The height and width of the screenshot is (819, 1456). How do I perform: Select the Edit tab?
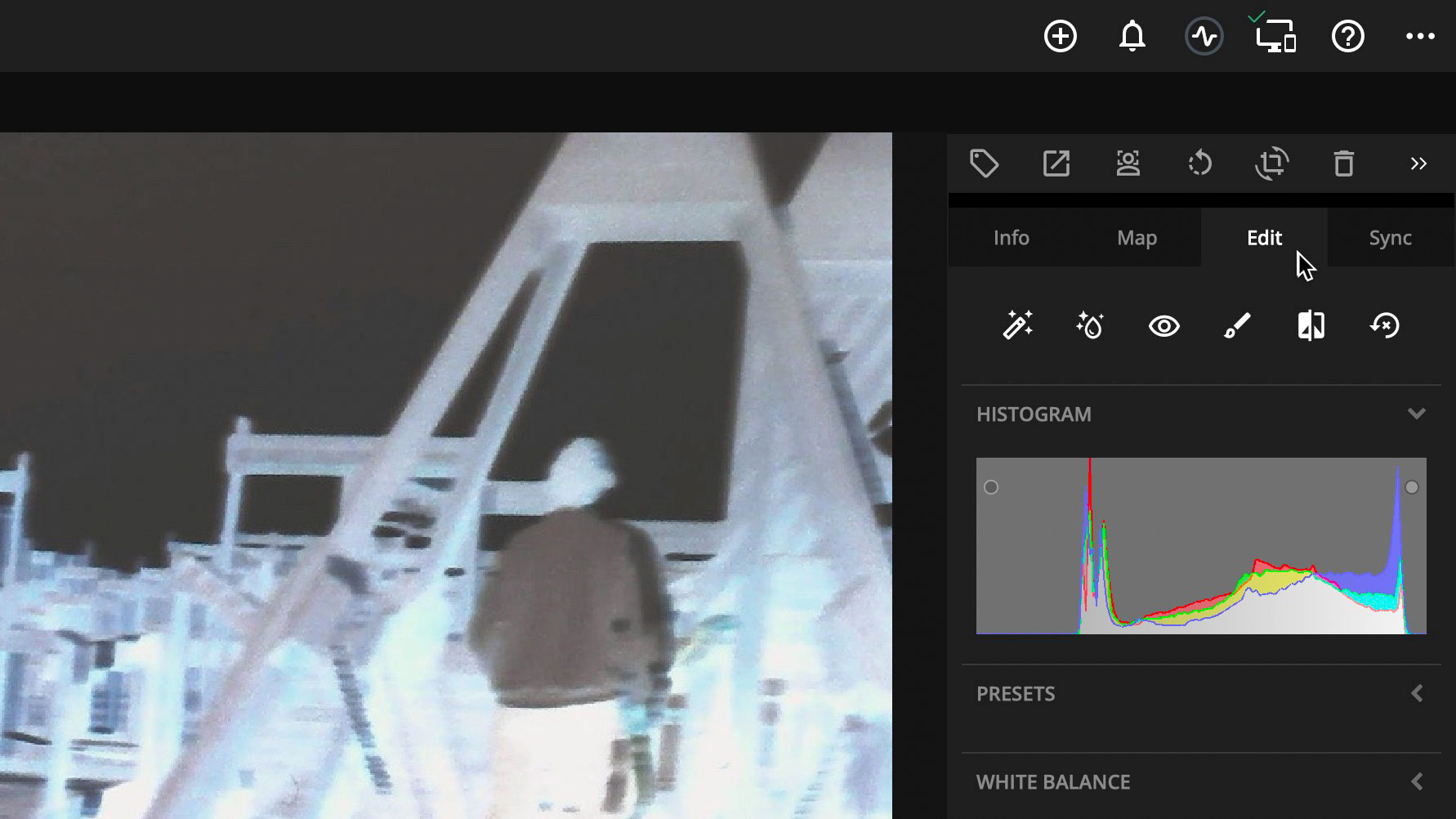click(1264, 238)
